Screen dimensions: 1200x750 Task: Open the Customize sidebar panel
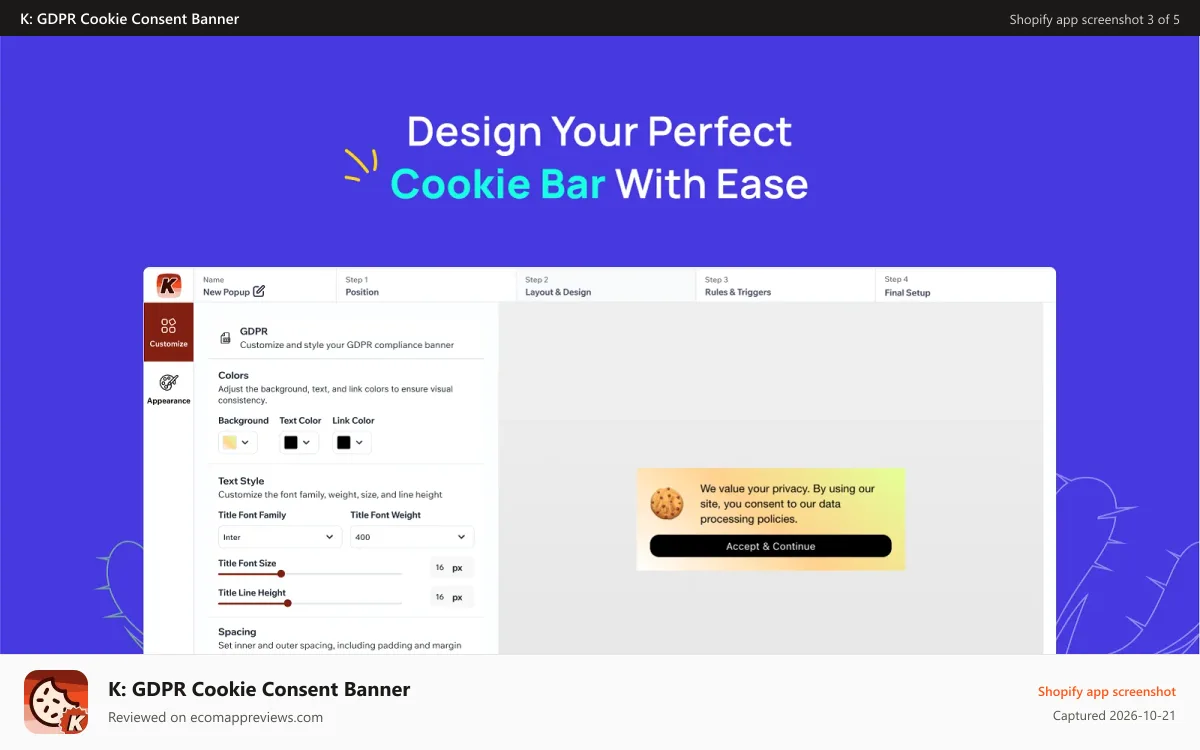[x=168, y=332]
